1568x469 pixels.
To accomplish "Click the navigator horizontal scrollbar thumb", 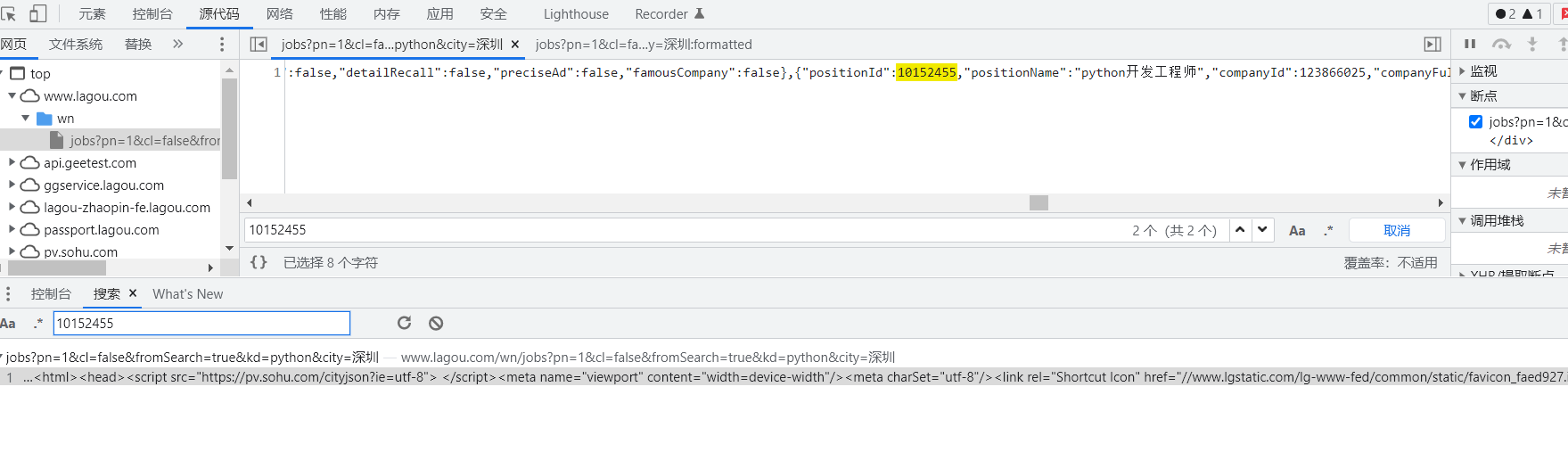I will [56, 267].
